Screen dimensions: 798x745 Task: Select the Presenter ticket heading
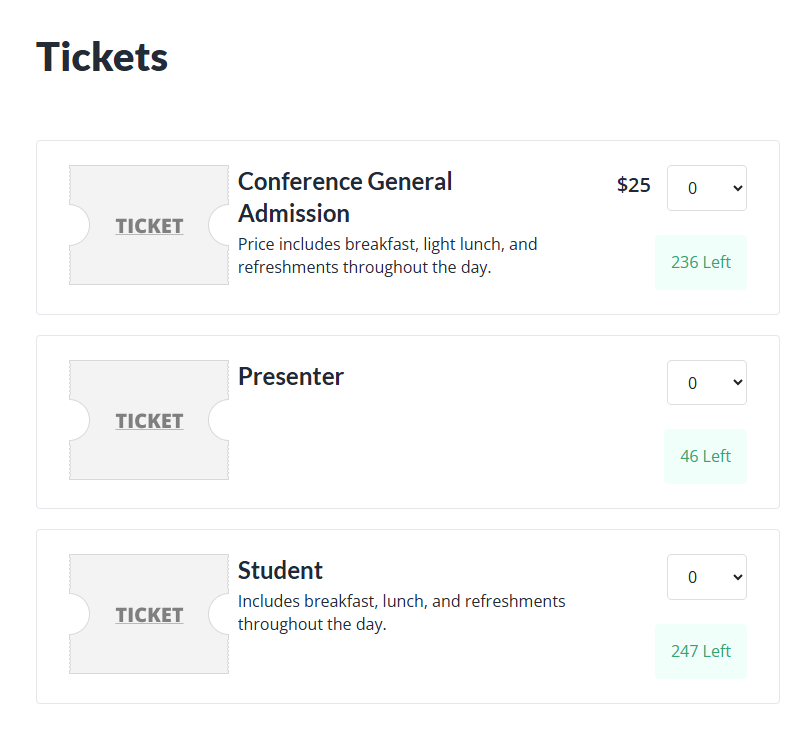pyautogui.click(x=291, y=377)
